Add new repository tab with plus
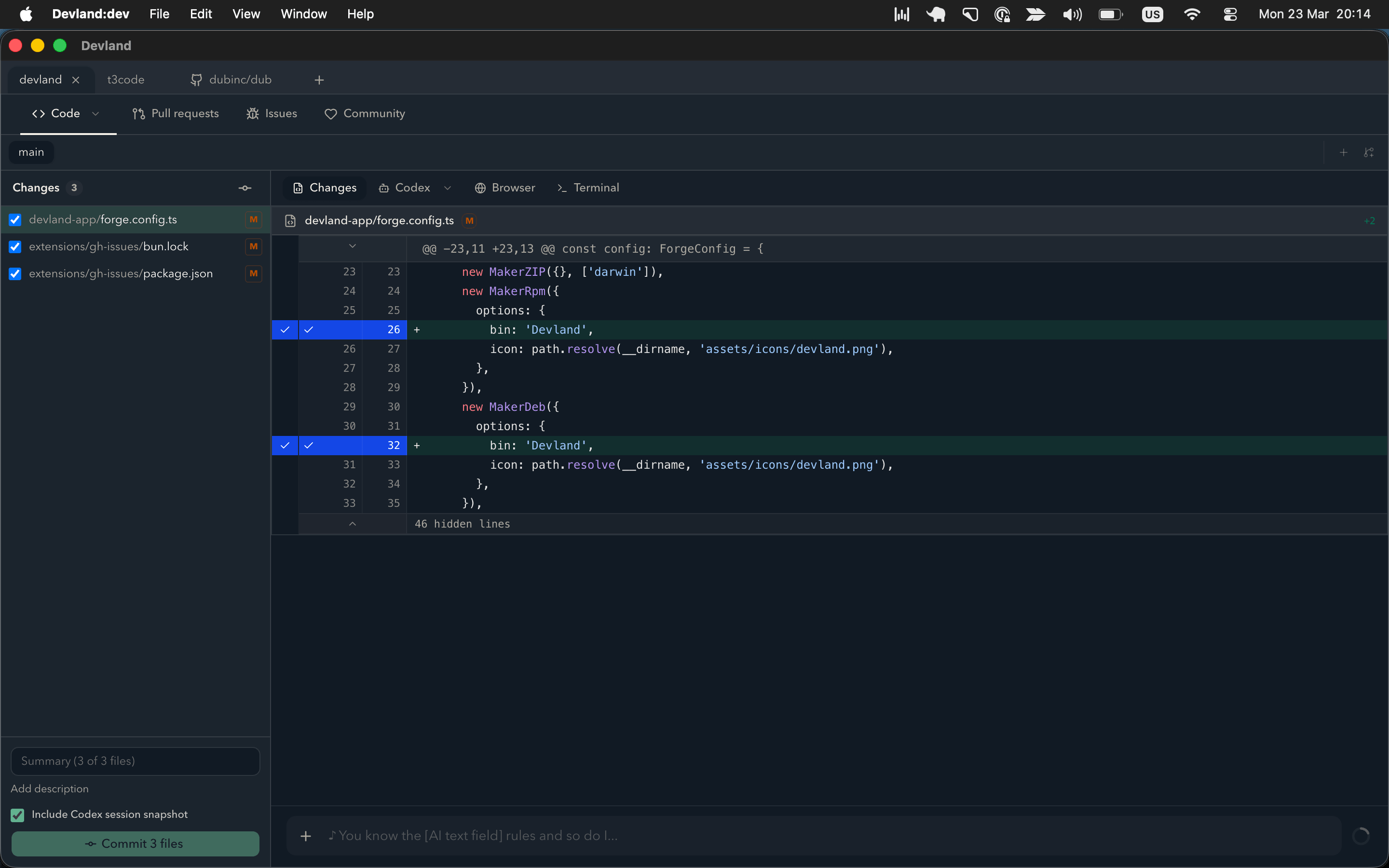1389x868 pixels. click(319, 80)
